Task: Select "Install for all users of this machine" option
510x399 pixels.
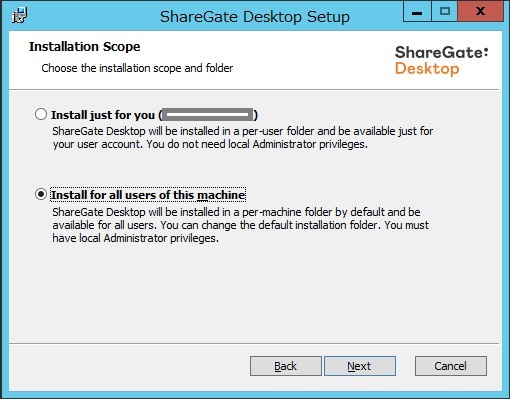Action: pos(41,194)
